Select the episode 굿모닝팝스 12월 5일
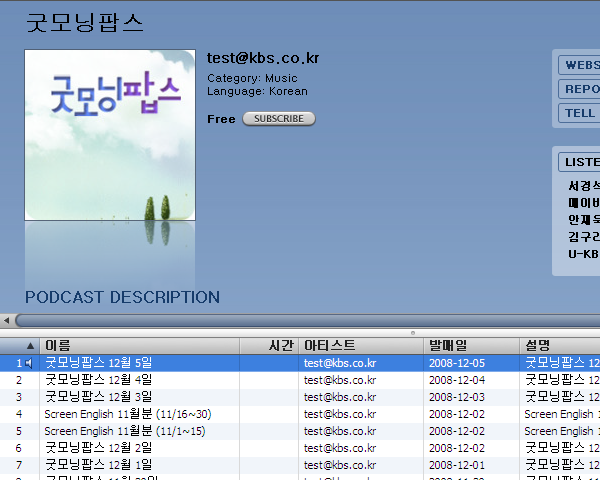The width and height of the screenshot is (600, 480). [99, 362]
